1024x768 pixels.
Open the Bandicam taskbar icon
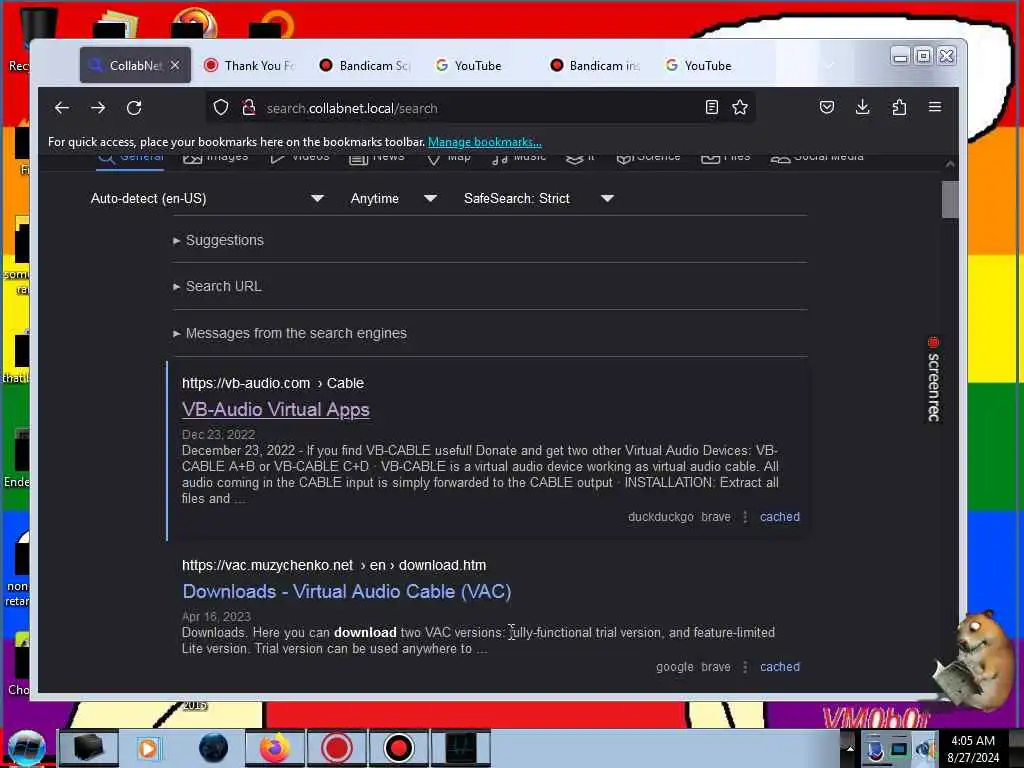(x=398, y=748)
